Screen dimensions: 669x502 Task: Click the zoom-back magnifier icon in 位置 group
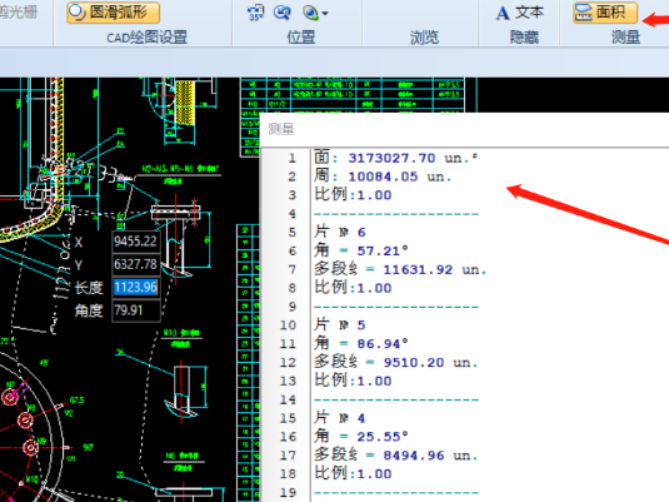click(282, 13)
